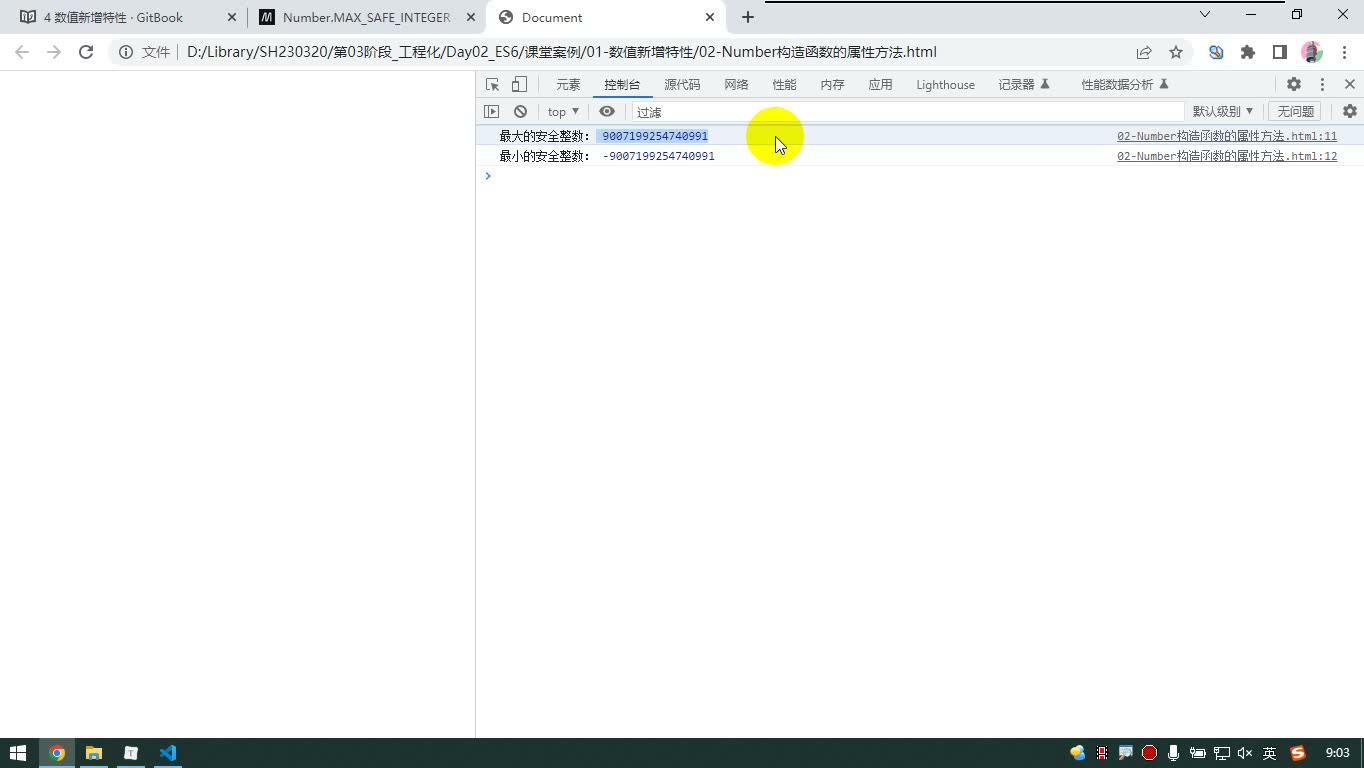Open the 默认级别 log level dropdown
This screenshot has height=768, width=1364.
pos(1223,112)
